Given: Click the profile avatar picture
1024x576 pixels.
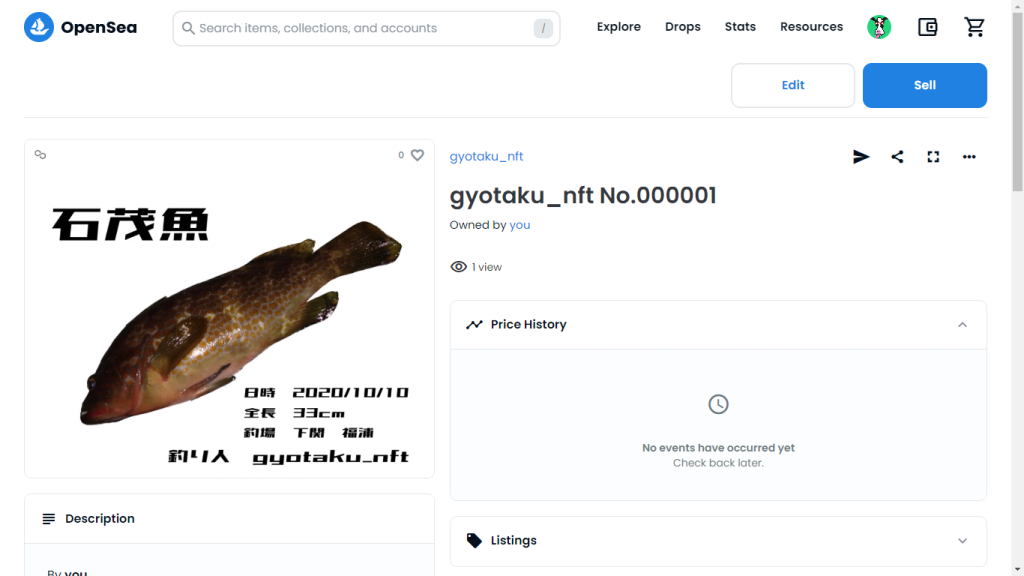Looking at the screenshot, I should (x=879, y=27).
